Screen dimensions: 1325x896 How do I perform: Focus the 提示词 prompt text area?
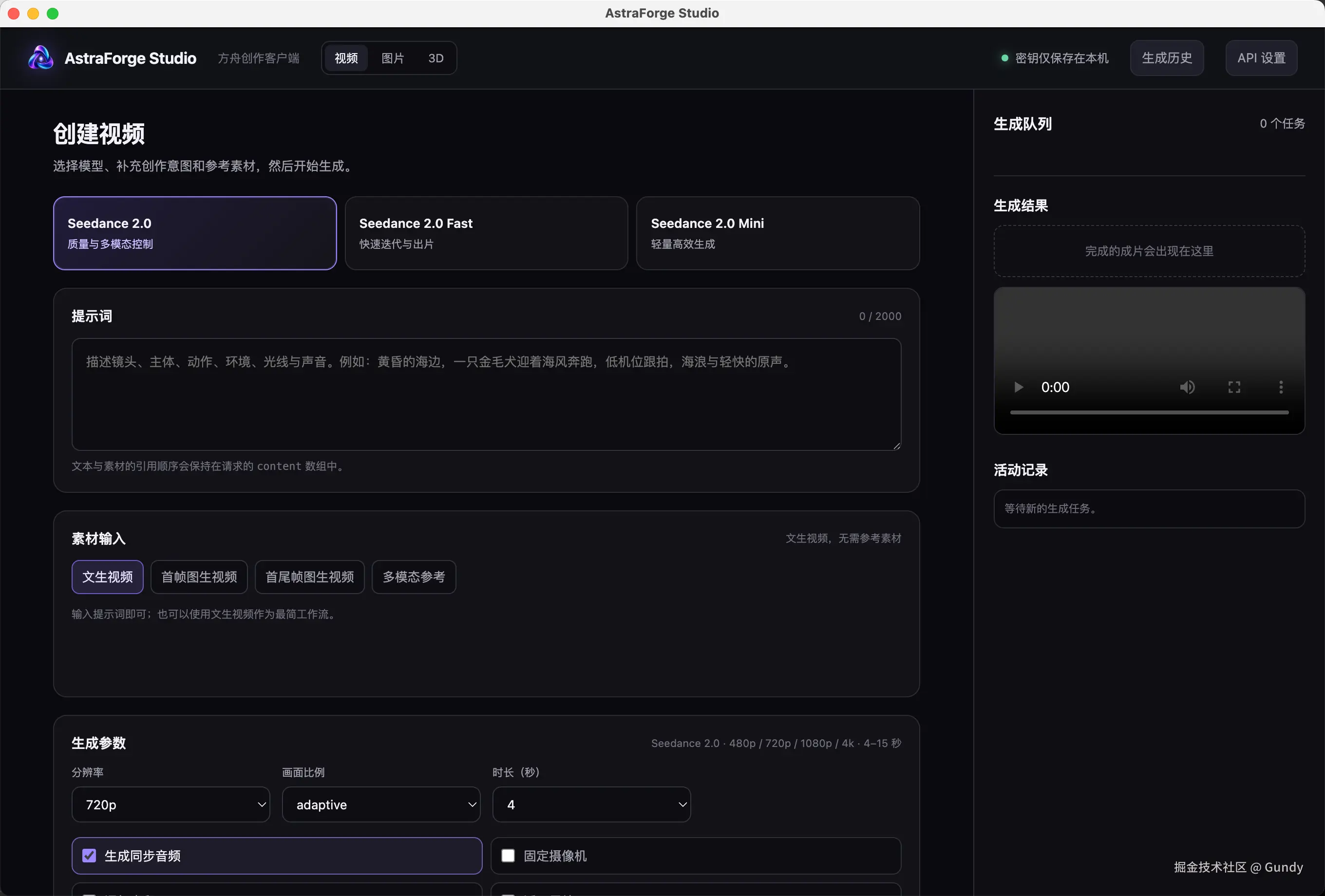click(x=486, y=394)
